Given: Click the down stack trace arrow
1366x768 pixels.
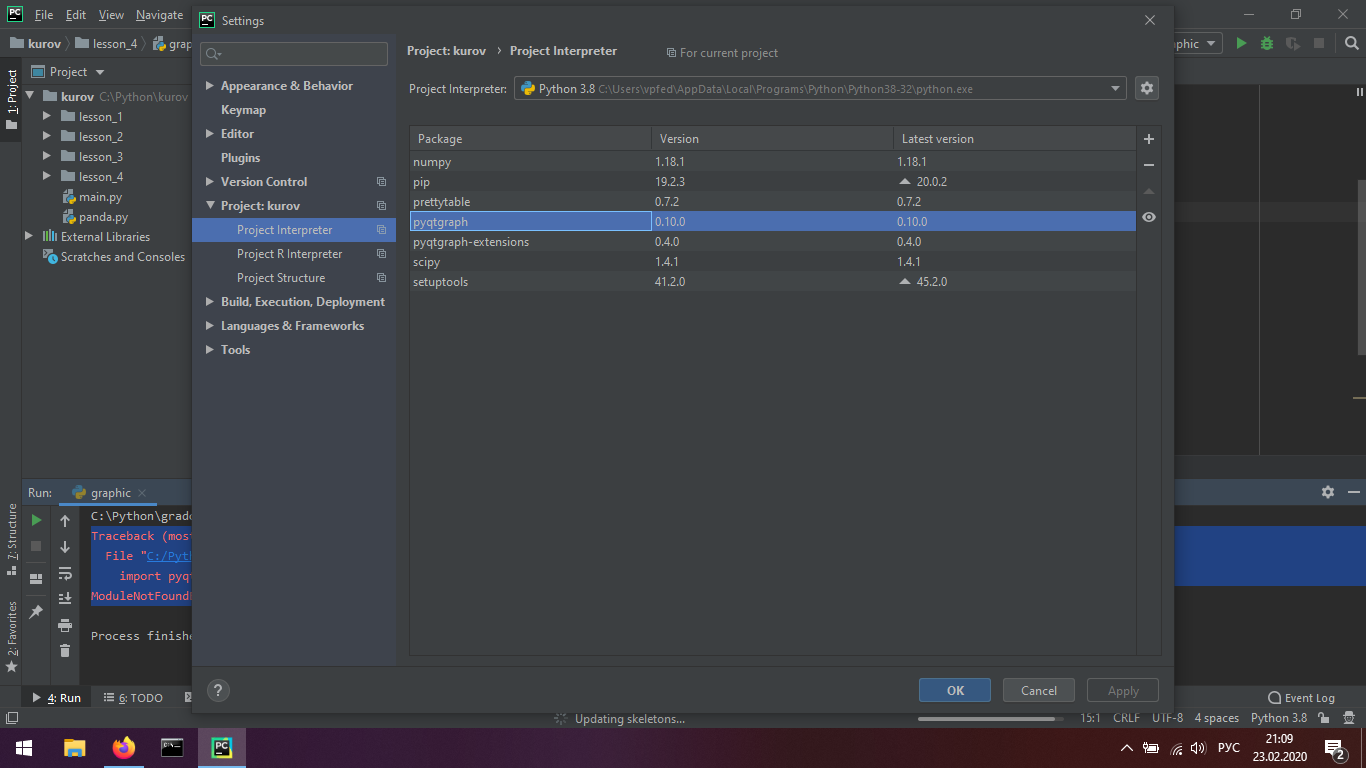Looking at the screenshot, I should coord(65,547).
